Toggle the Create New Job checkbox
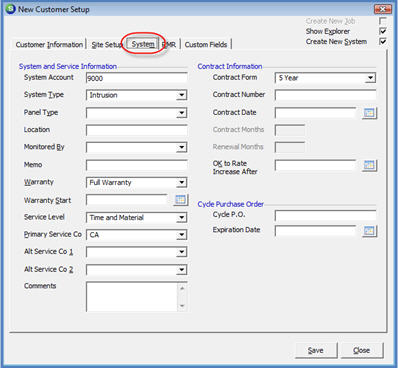This screenshot has width=398, height=368. tap(383, 21)
